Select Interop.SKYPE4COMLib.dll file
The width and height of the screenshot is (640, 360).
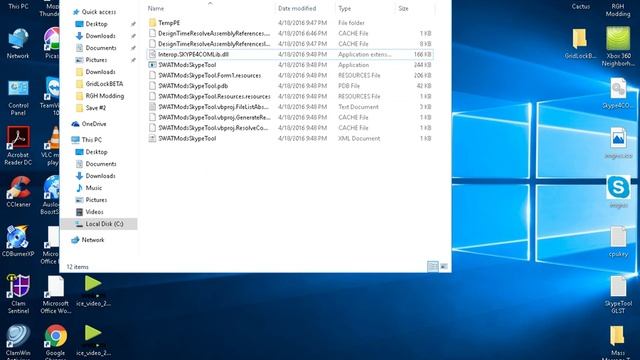point(290,54)
